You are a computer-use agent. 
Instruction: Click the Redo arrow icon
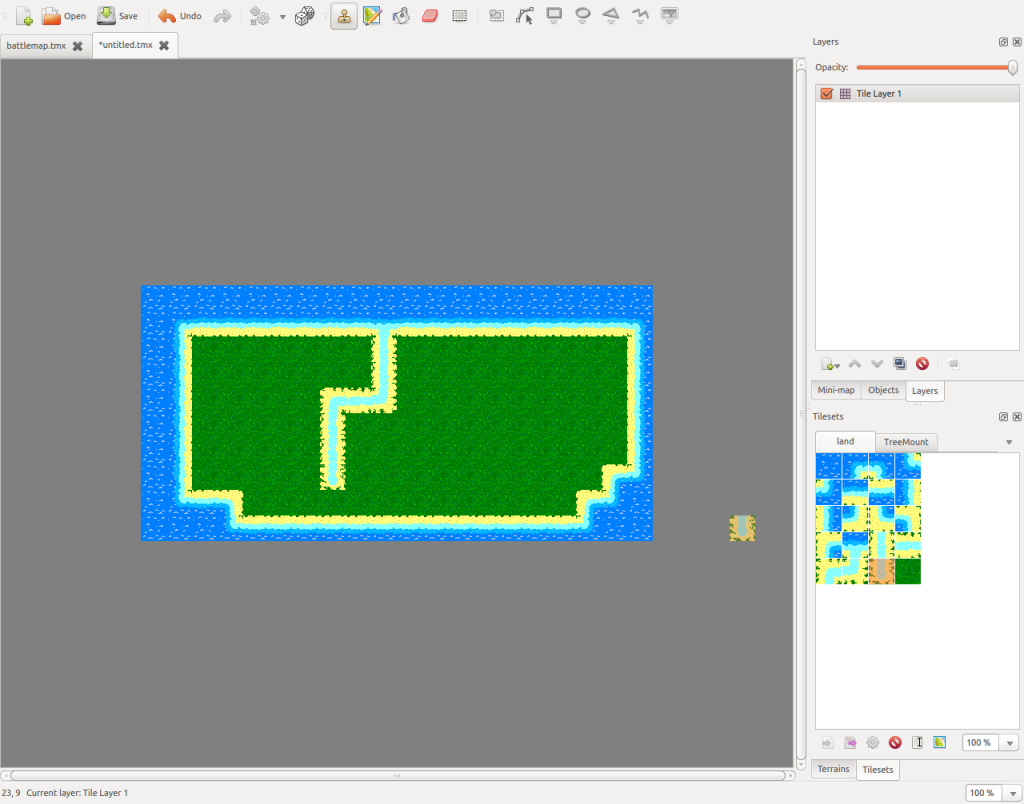pyautogui.click(x=223, y=16)
